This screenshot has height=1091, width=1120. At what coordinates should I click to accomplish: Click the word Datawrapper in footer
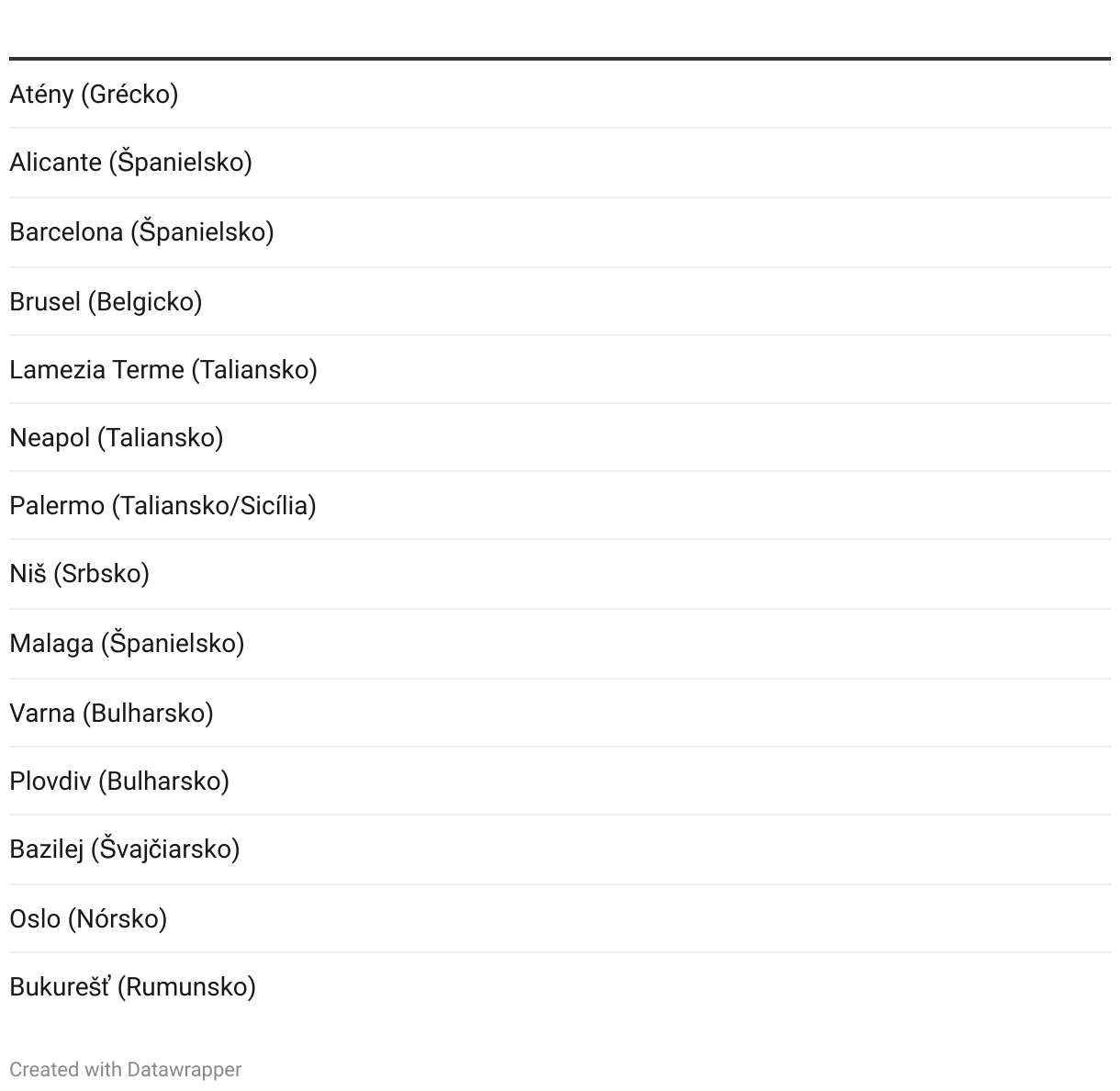coord(185,1070)
